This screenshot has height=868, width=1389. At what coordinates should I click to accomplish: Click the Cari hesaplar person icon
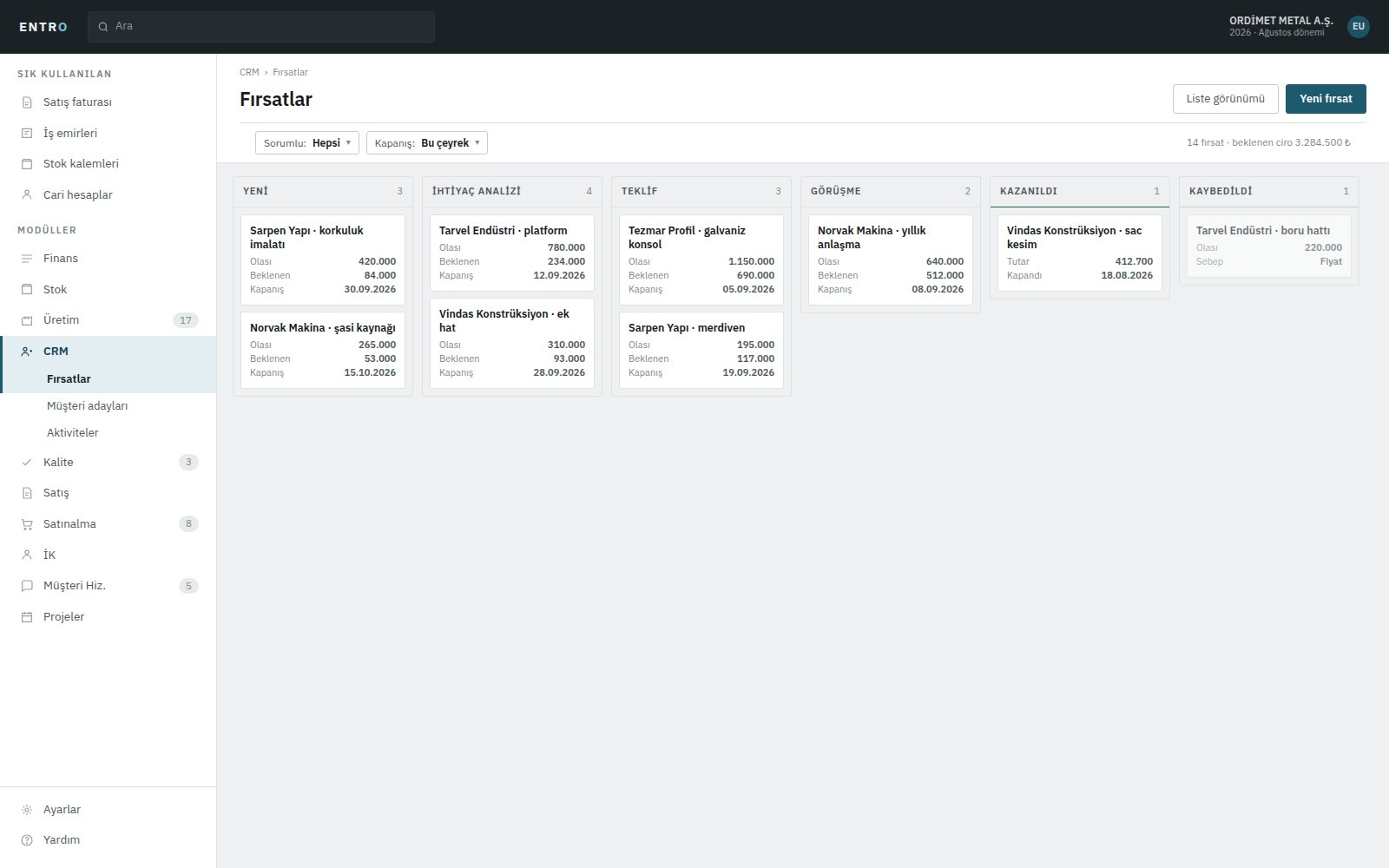(27, 194)
